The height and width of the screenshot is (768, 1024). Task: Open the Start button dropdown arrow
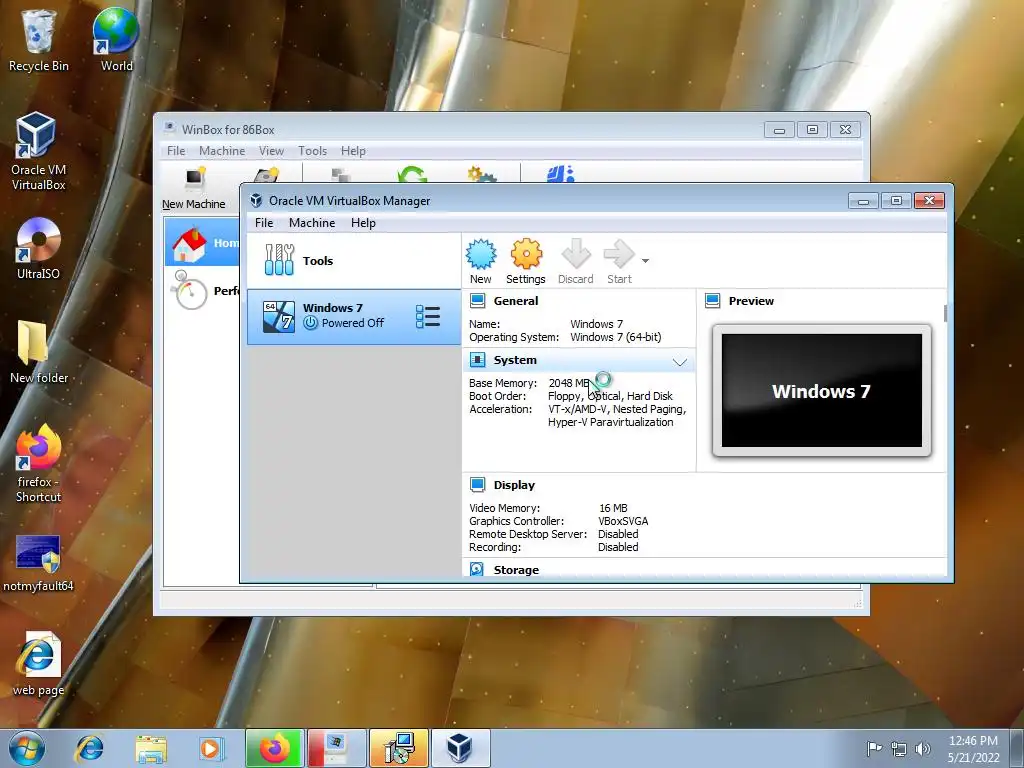645,261
